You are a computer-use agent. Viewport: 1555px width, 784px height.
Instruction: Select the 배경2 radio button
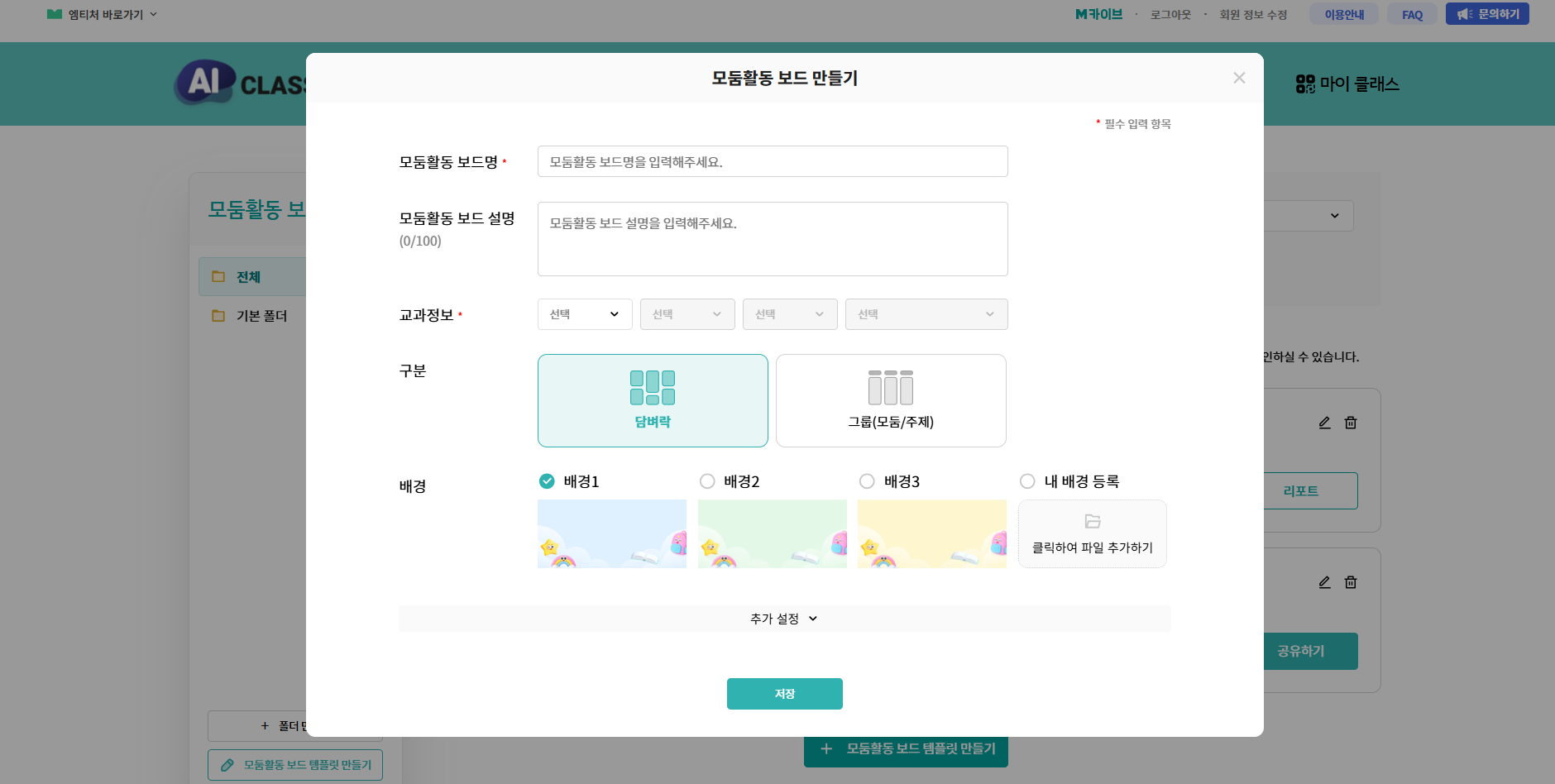point(707,481)
